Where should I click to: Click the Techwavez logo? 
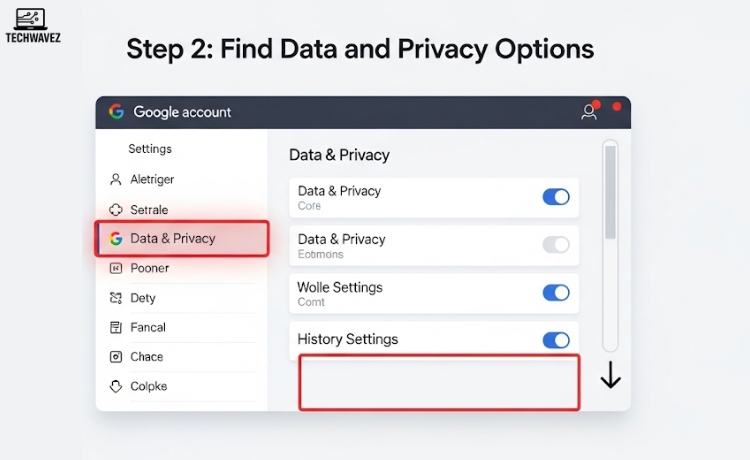point(31,24)
